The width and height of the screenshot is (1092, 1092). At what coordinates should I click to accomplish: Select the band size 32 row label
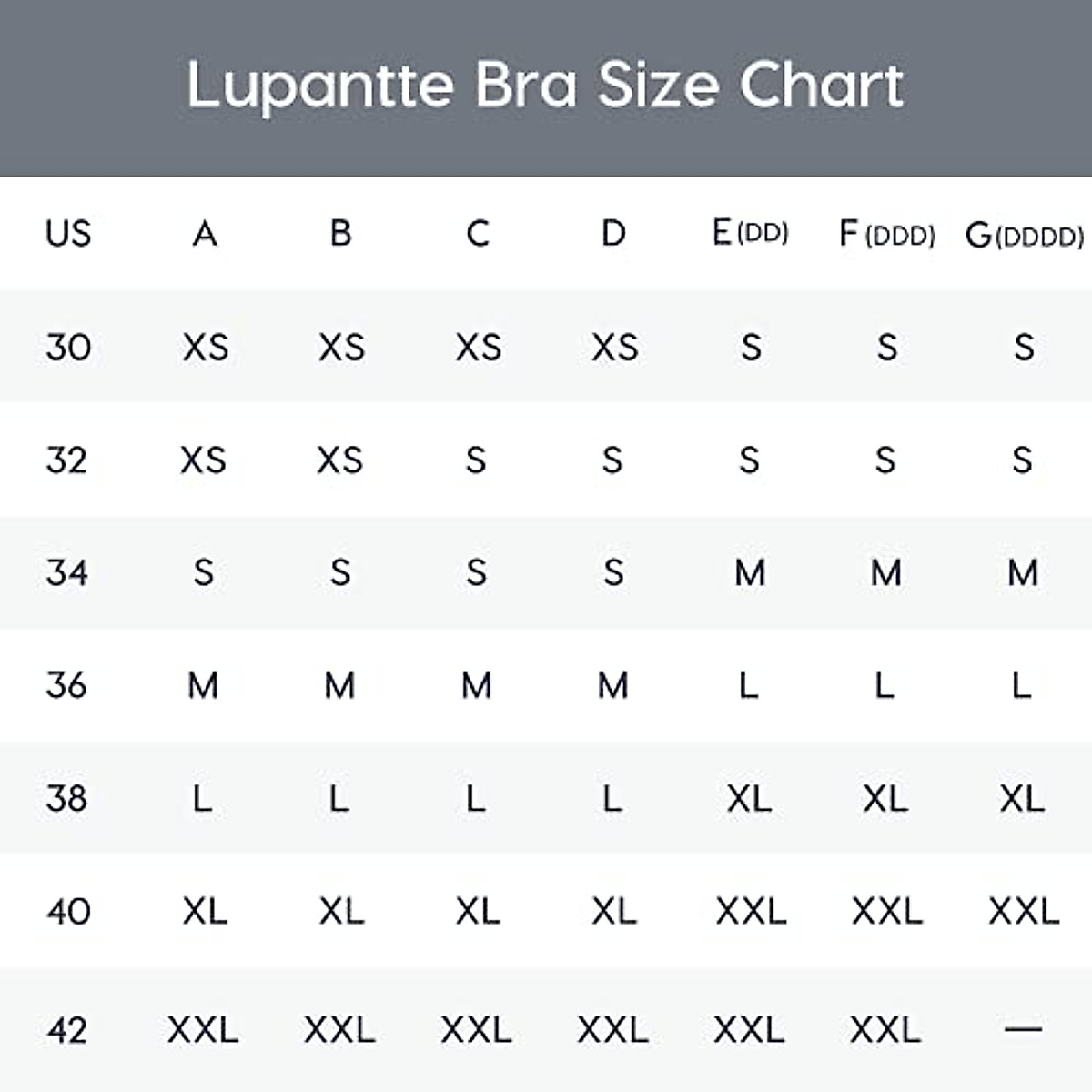coord(66,460)
